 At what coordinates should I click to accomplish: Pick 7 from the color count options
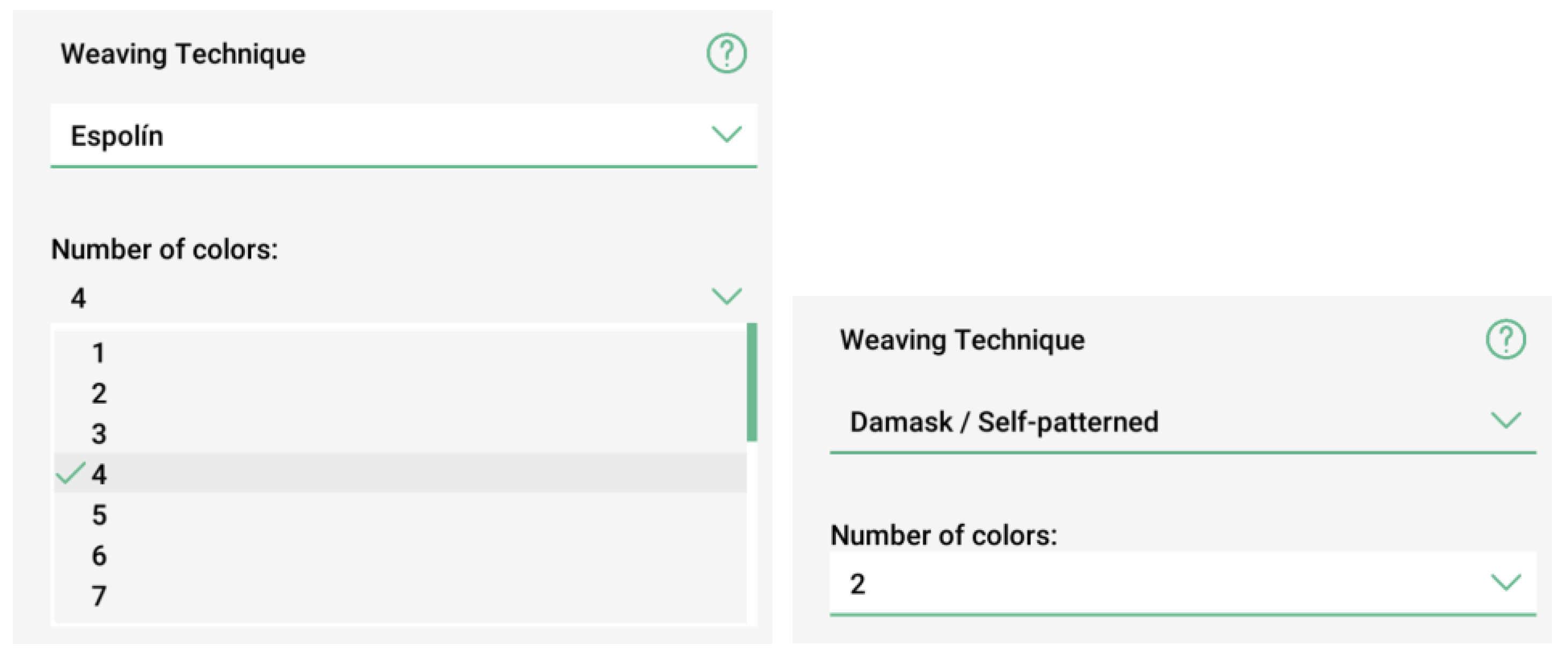click(99, 596)
